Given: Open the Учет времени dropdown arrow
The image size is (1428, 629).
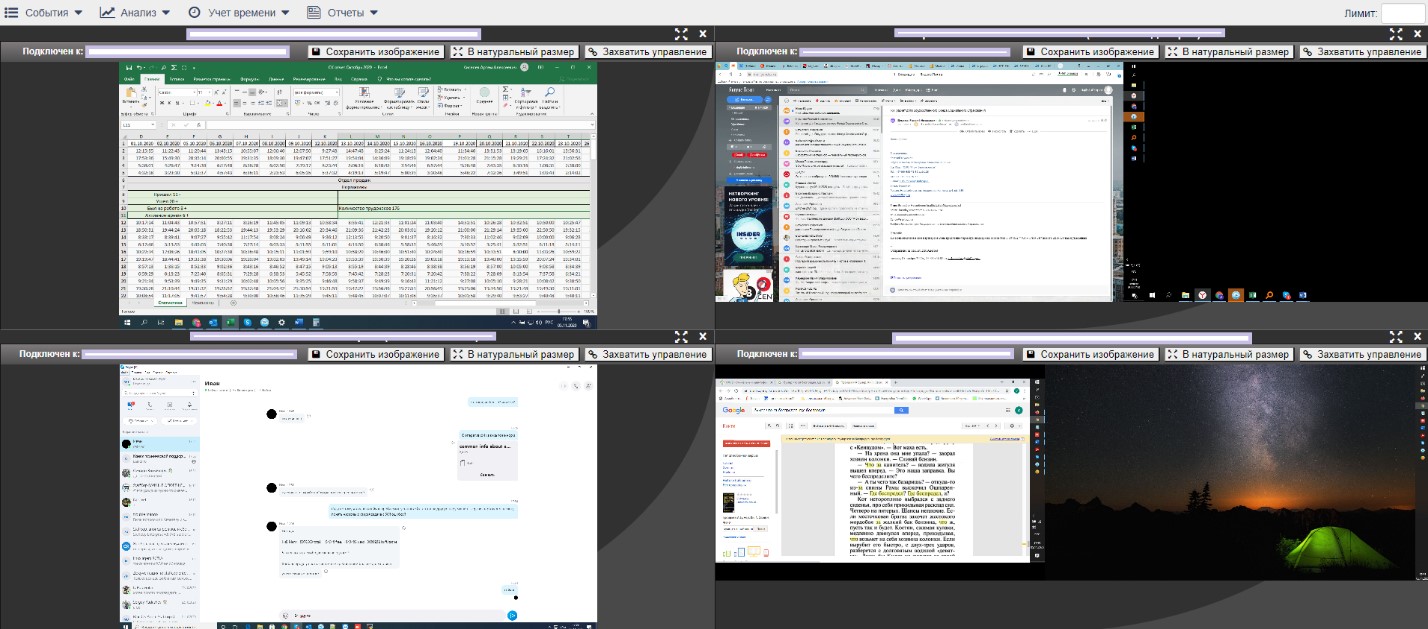Looking at the screenshot, I should pyautogui.click(x=285, y=13).
